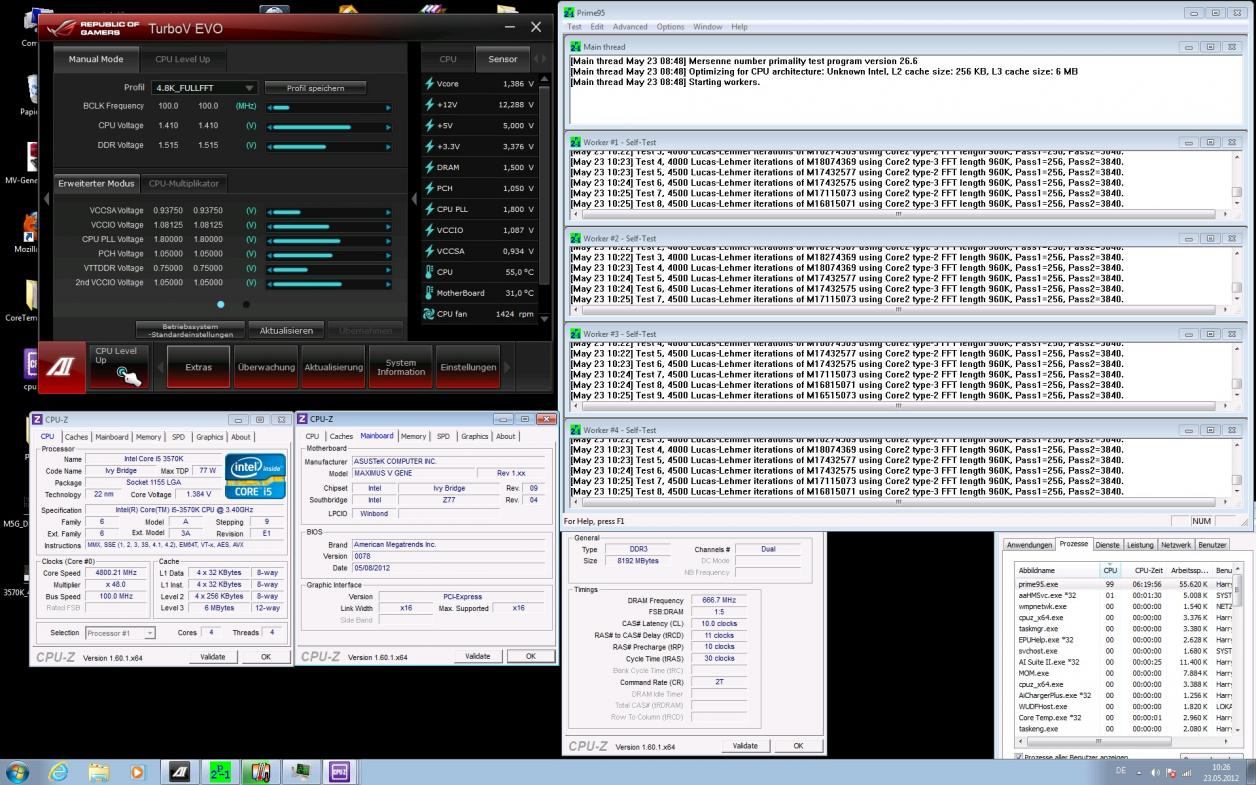
Task: Click the DRAM lightning bolt sensor icon
Action: tap(430, 167)
